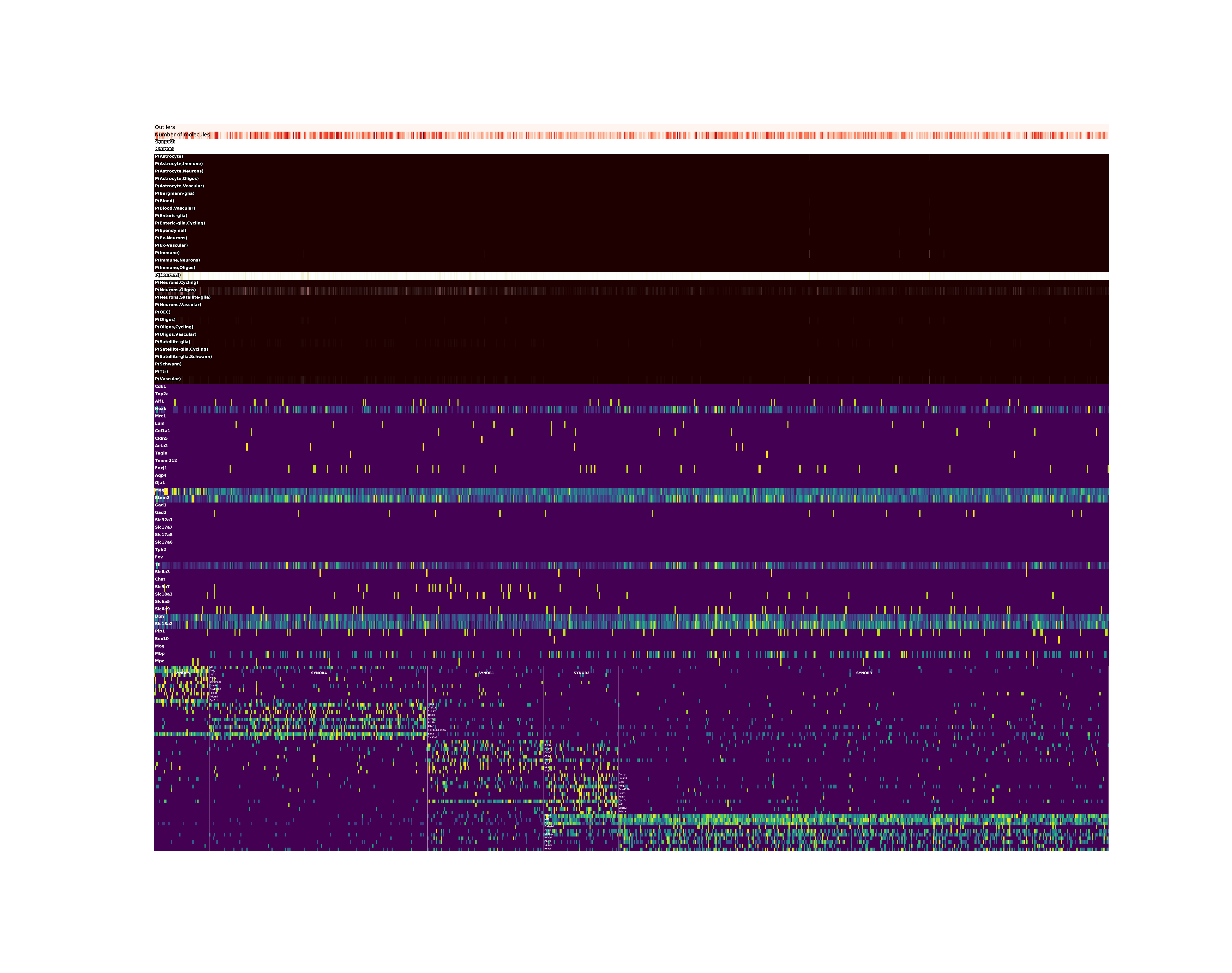Click the 'Tph2' gene label
The image size is (1232, 973).
(x=161, y=550)
